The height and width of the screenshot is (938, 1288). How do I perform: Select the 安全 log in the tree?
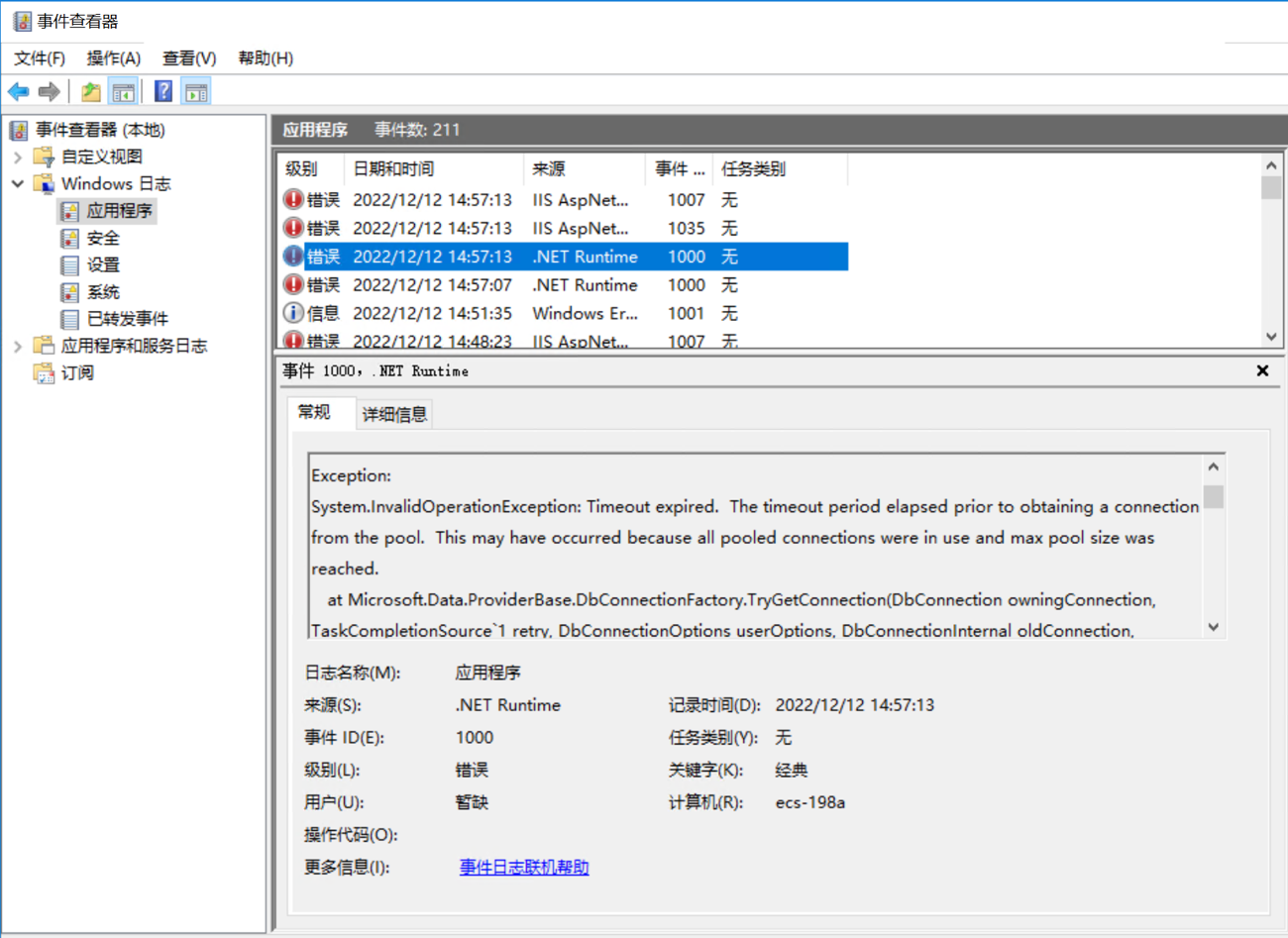coord(103,238)
